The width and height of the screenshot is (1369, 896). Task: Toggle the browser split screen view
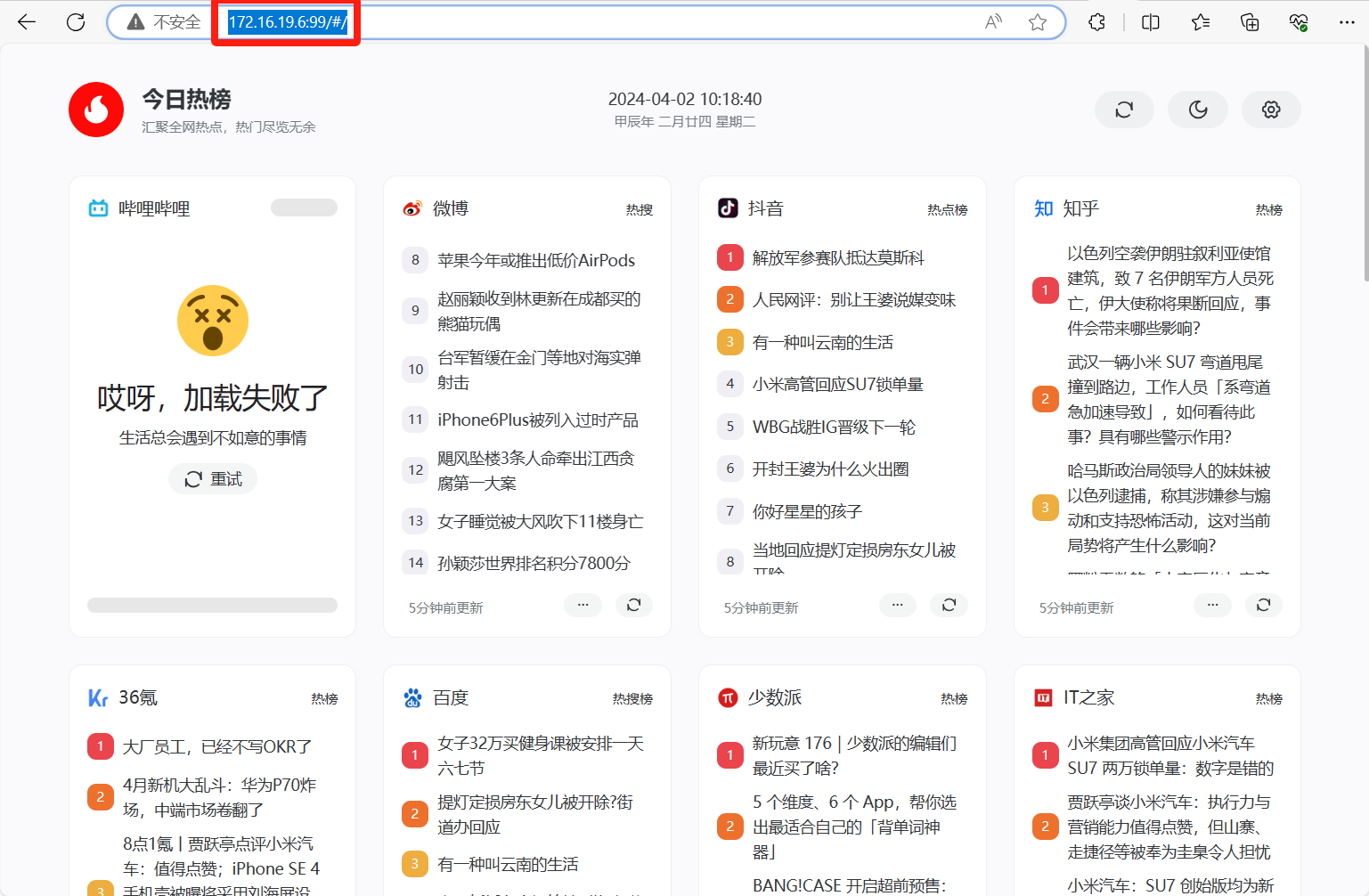click(1150, 22)
